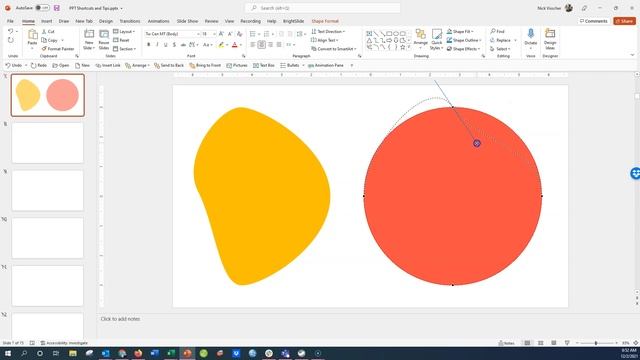Image resolution: width=640 pixels, height=360 pixels.
Task: Switch to the Design tab
Action: (x=106, y=21)
